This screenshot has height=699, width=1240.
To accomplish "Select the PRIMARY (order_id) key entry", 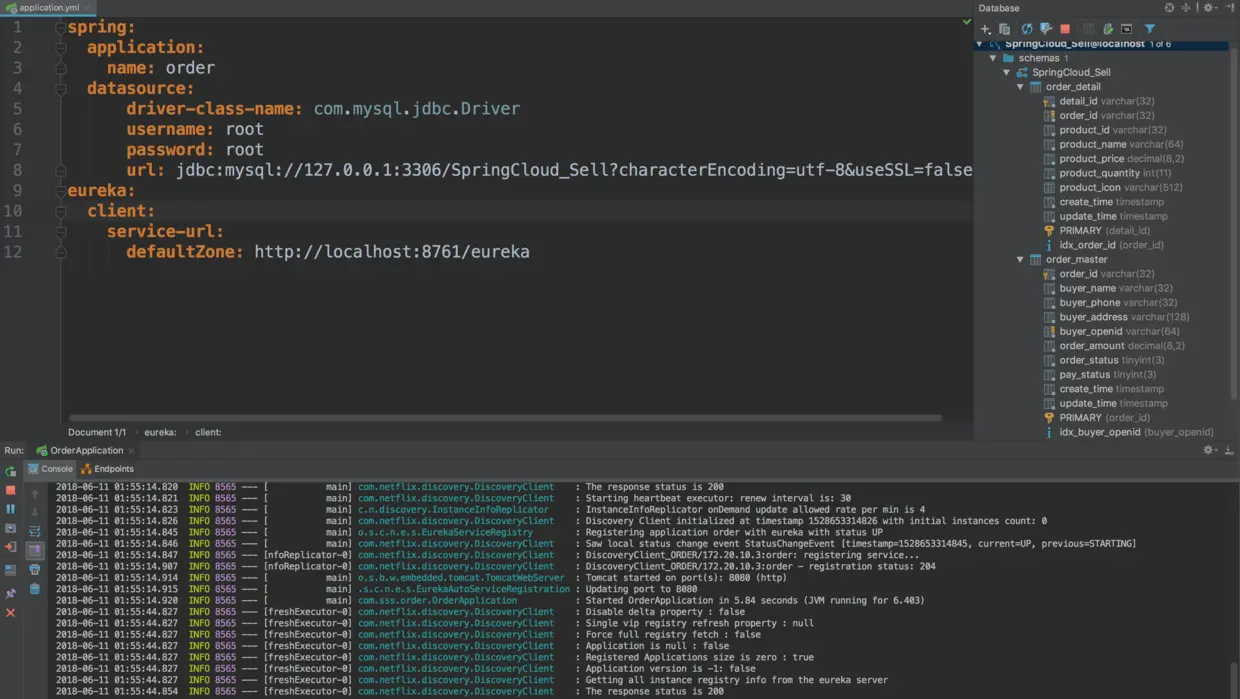I will click(x=1096, y=417).
